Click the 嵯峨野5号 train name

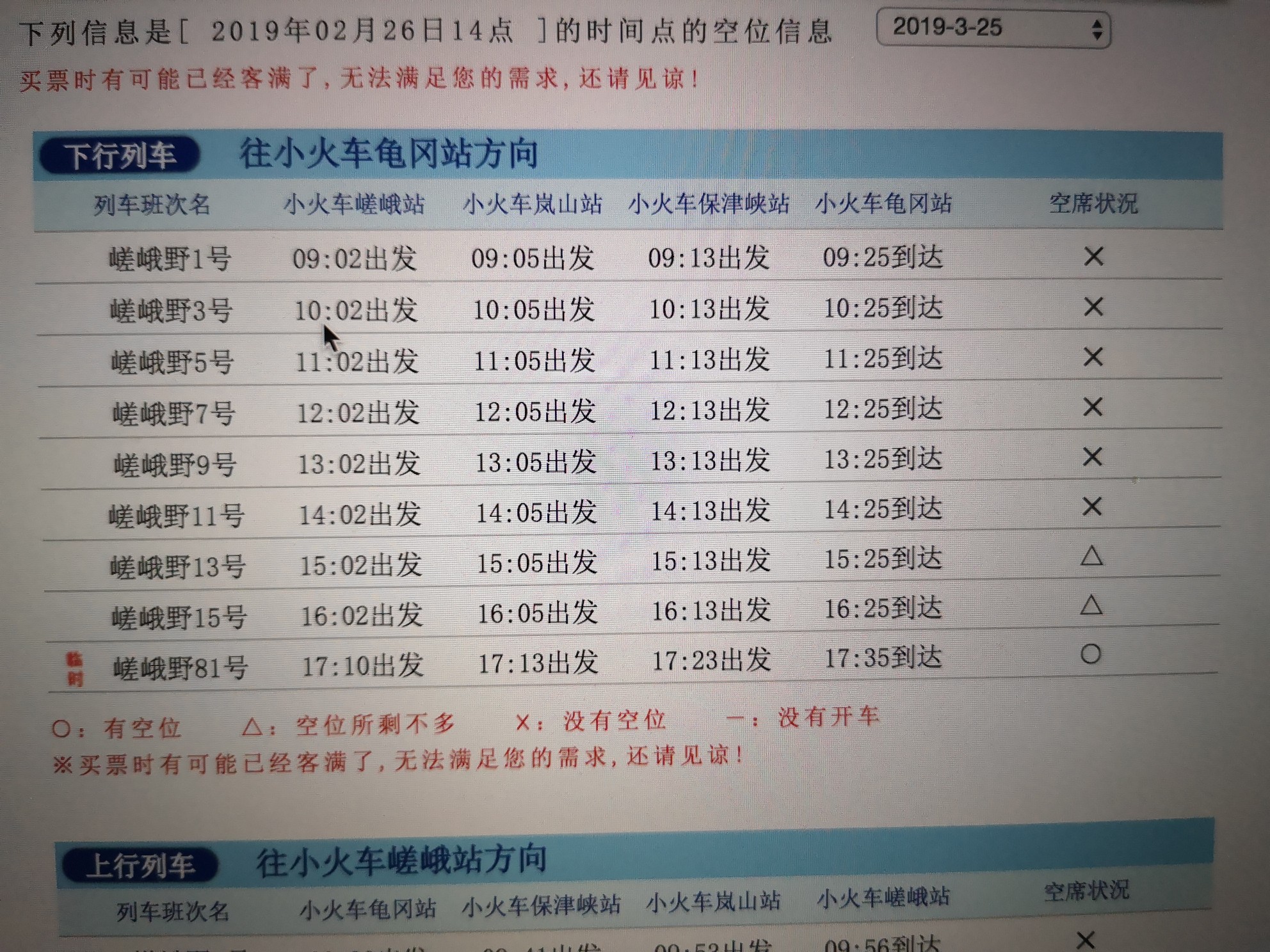[172, 362]
